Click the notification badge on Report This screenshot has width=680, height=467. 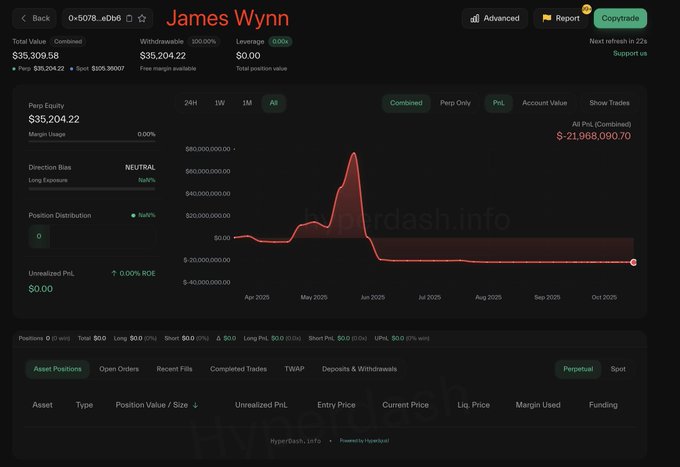[586, 9]
